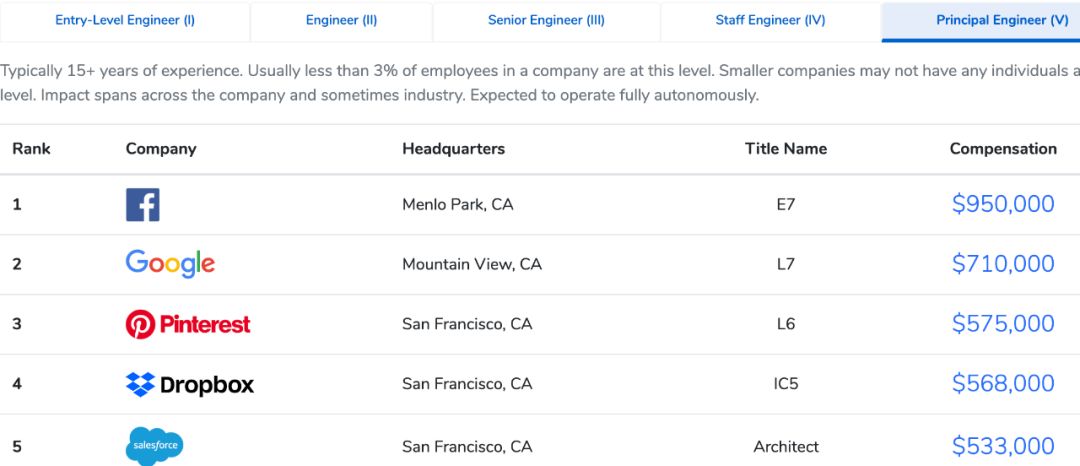
Task: Click the Salesforce cloud logo
Action: (154, 445)
